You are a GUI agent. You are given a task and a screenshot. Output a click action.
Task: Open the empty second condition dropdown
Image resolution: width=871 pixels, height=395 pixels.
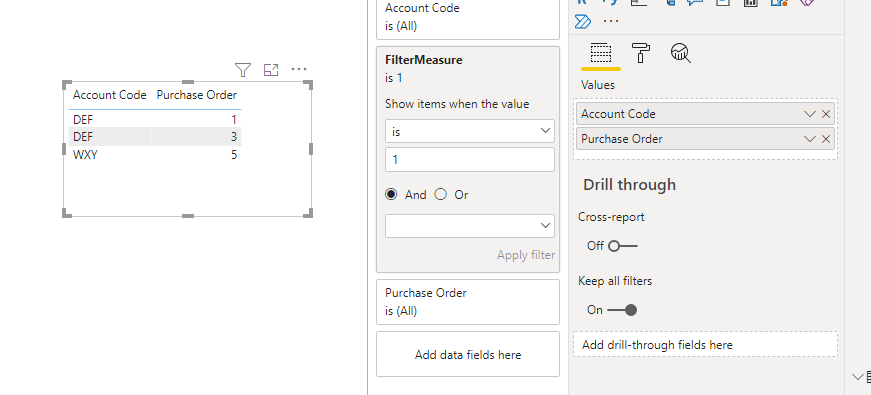tap(470, 226)
